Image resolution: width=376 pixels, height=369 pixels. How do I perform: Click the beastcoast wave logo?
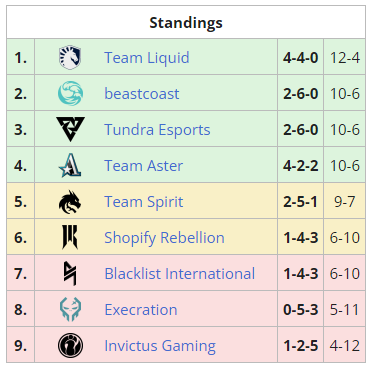pos(70,94)
